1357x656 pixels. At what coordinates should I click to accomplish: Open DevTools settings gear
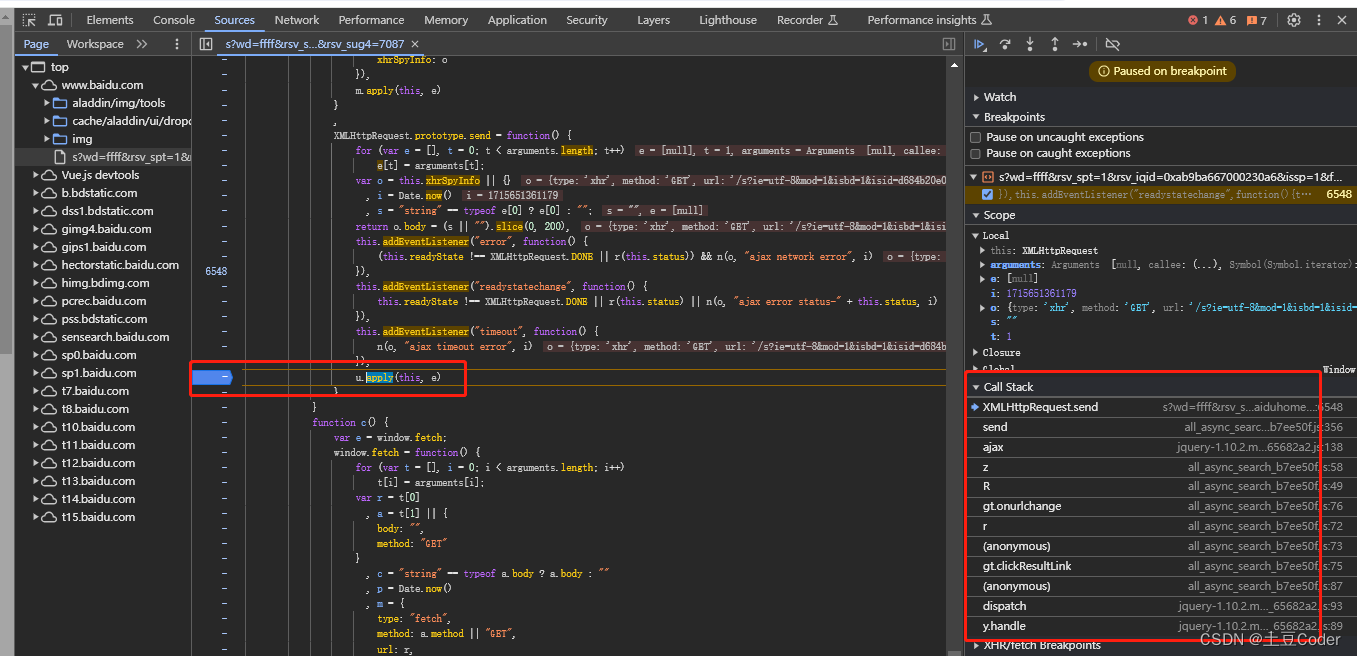pyautogui.click(x=1294, y=20)
